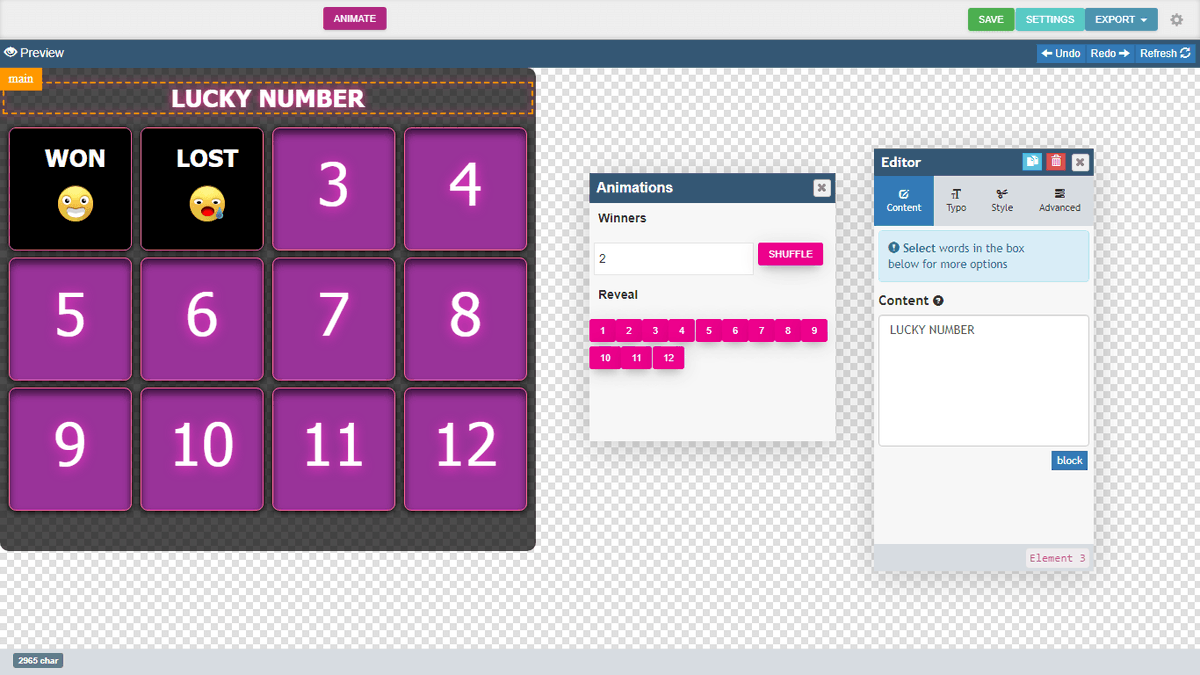The image size is (1200, 675).
Task: Reveal tile number 5
Action: (x=709, y=330)
